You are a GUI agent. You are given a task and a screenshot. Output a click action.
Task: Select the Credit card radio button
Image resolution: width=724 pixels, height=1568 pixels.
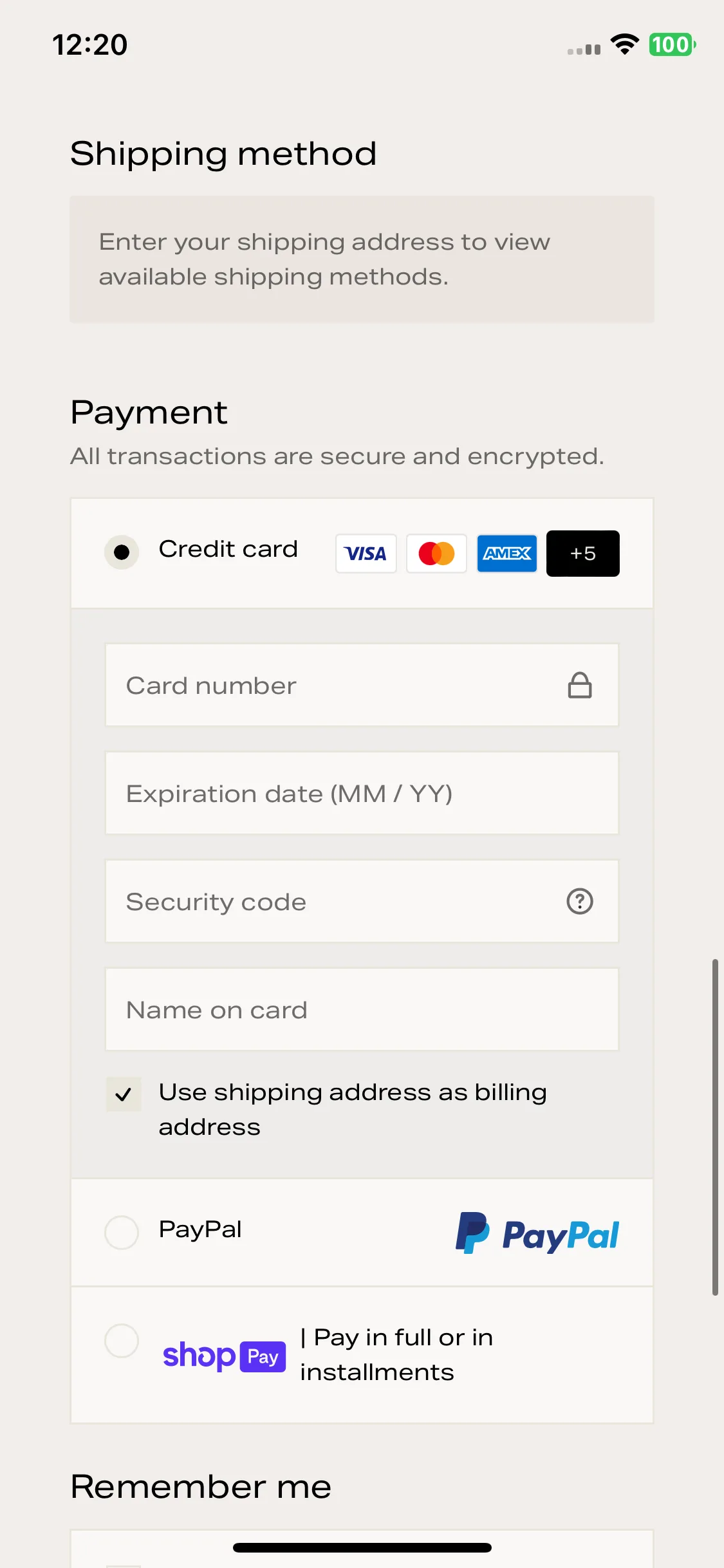[x=122, y=552]
